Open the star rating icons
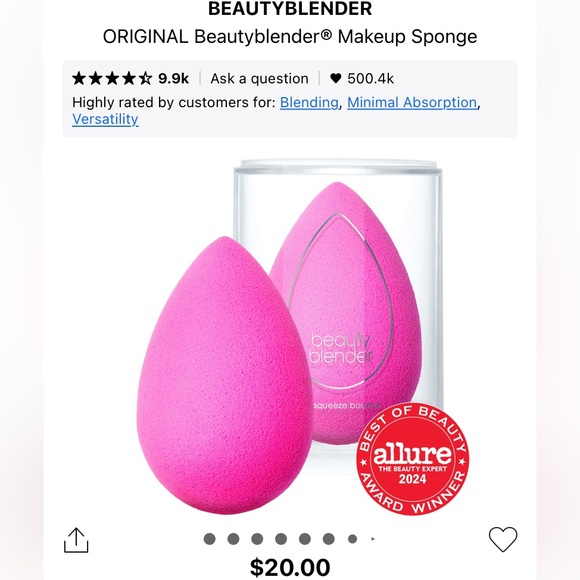This screenshot has height=580, width=580. 112,78
